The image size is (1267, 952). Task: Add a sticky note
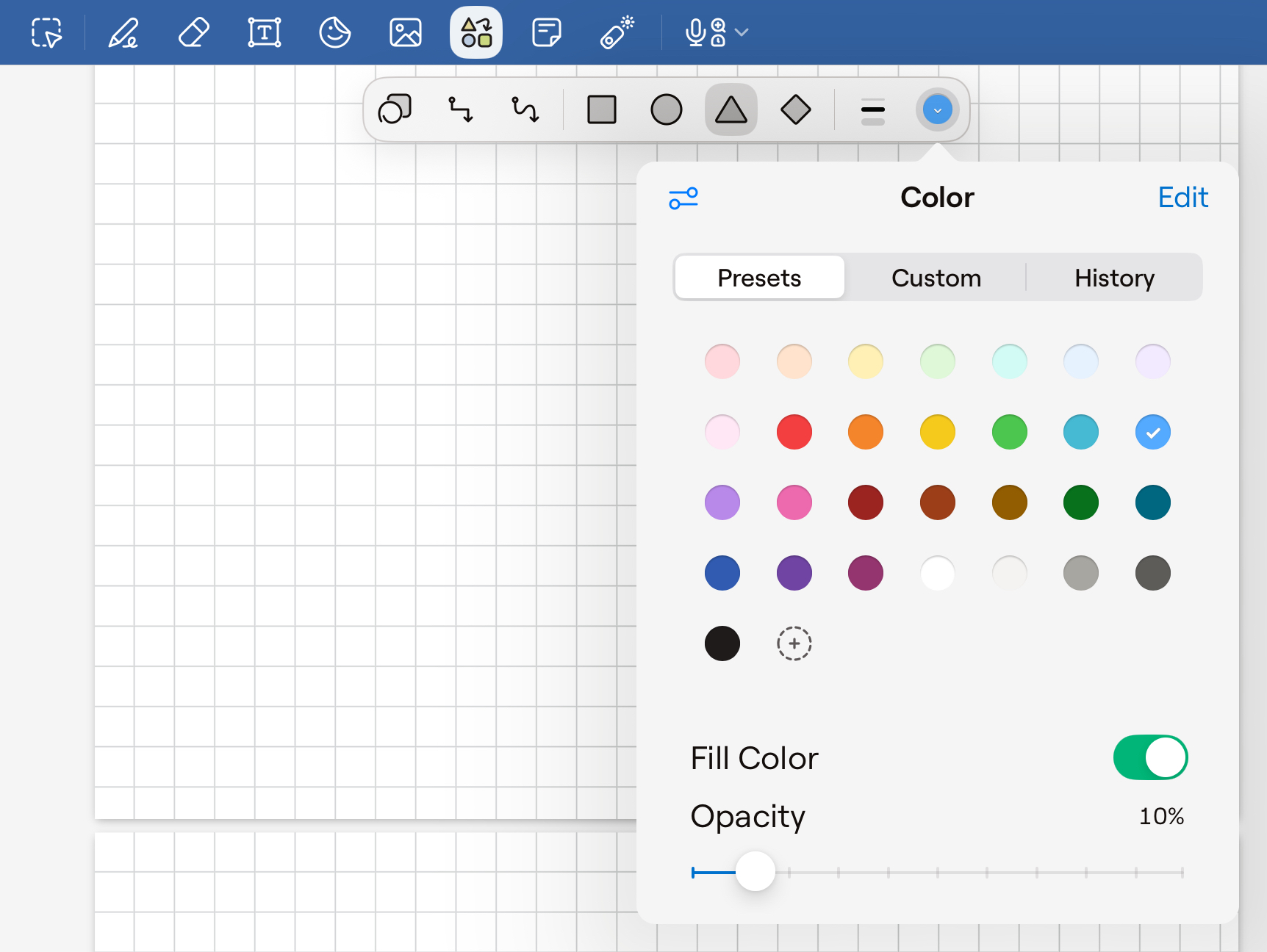[546, 32]
